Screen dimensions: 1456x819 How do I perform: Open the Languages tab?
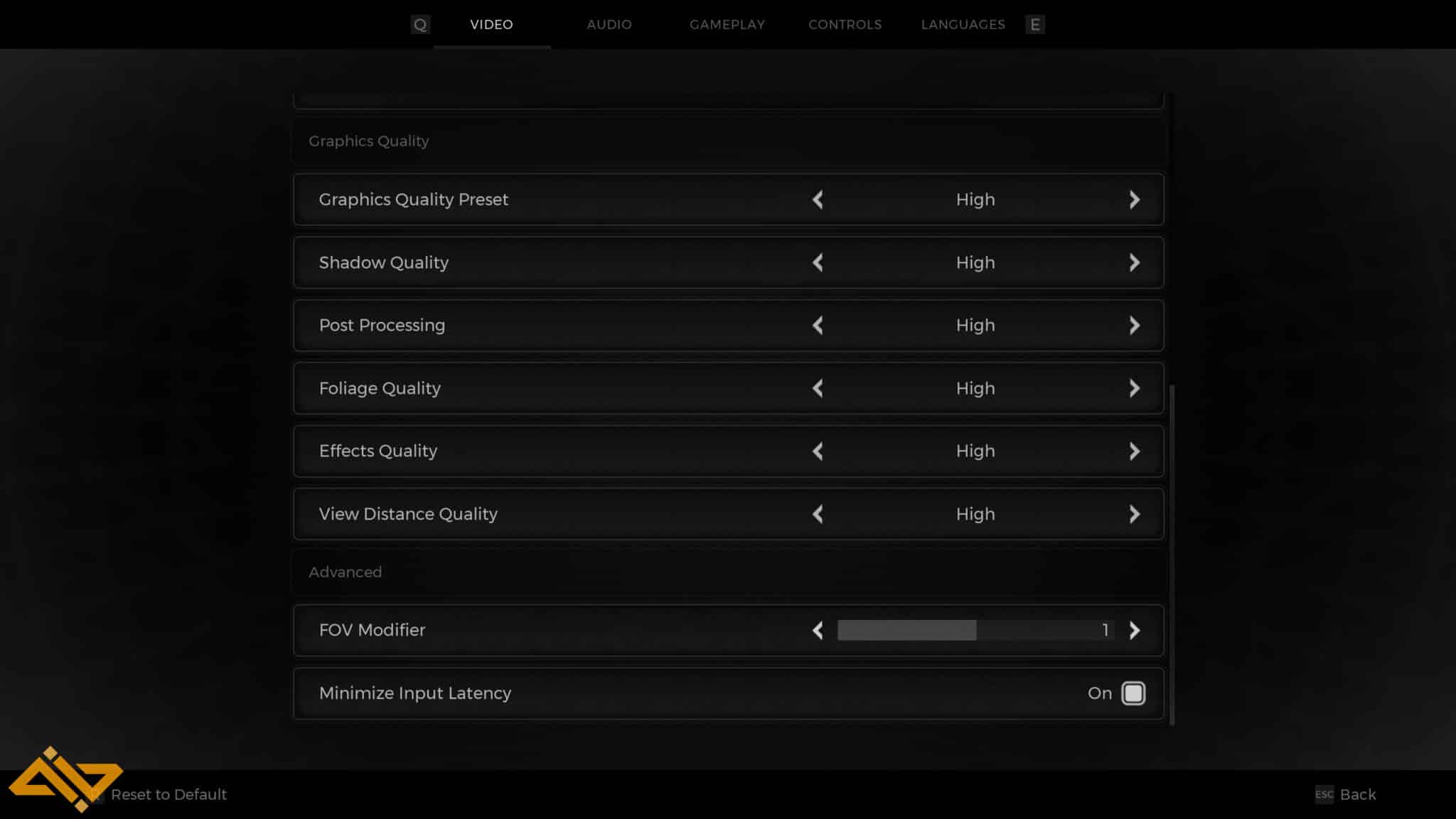963,24
